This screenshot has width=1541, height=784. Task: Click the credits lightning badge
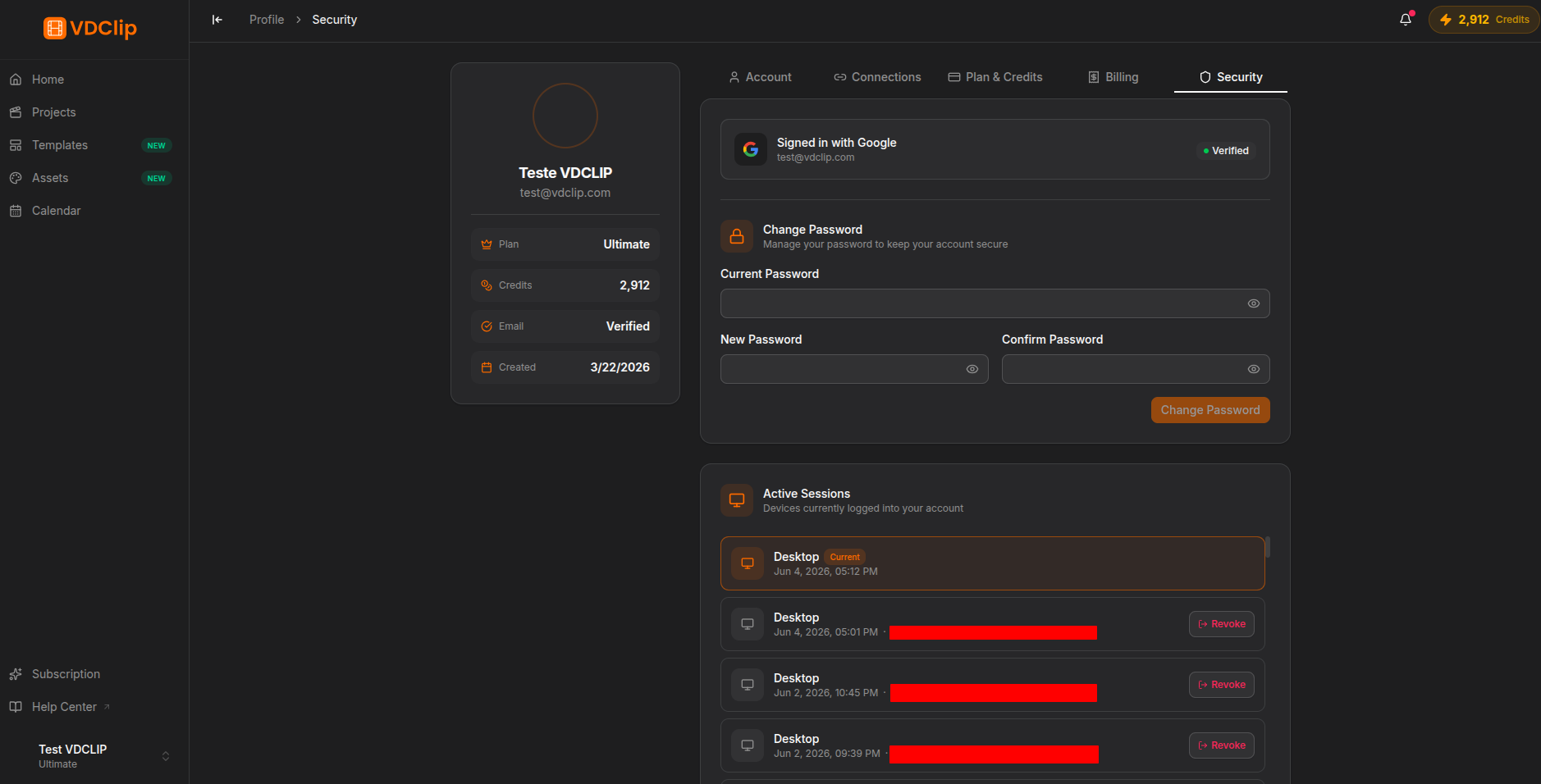pyautogui.click(x=1484, y=20)
